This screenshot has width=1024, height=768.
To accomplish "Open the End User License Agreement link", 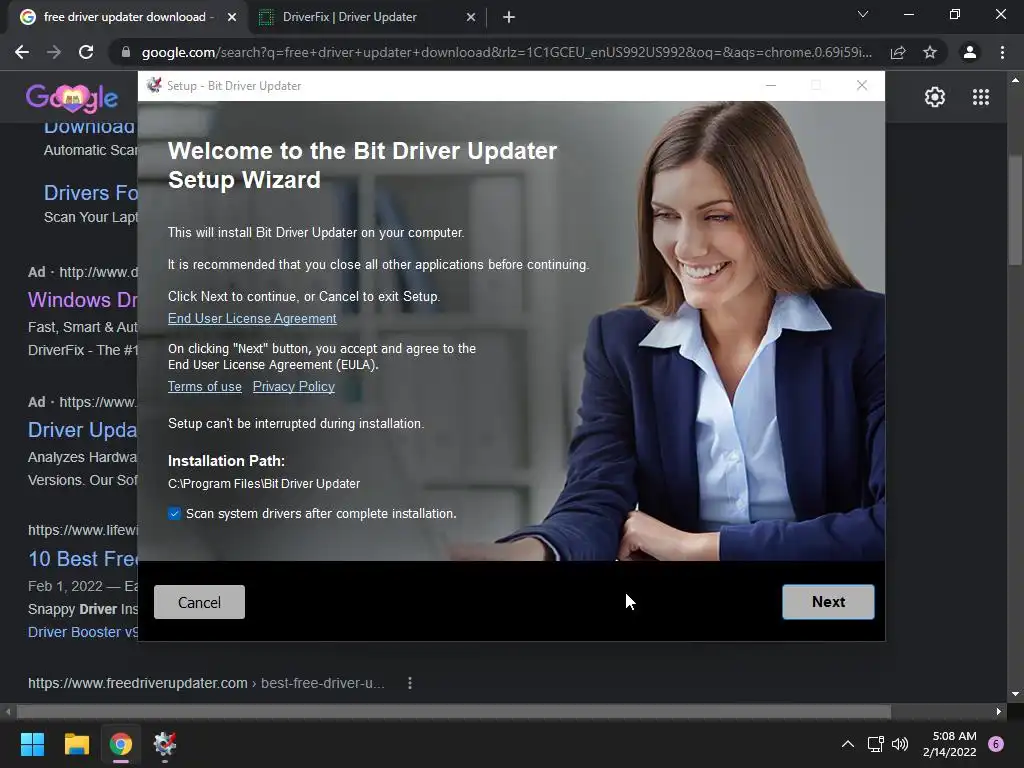I will point(252,319).
